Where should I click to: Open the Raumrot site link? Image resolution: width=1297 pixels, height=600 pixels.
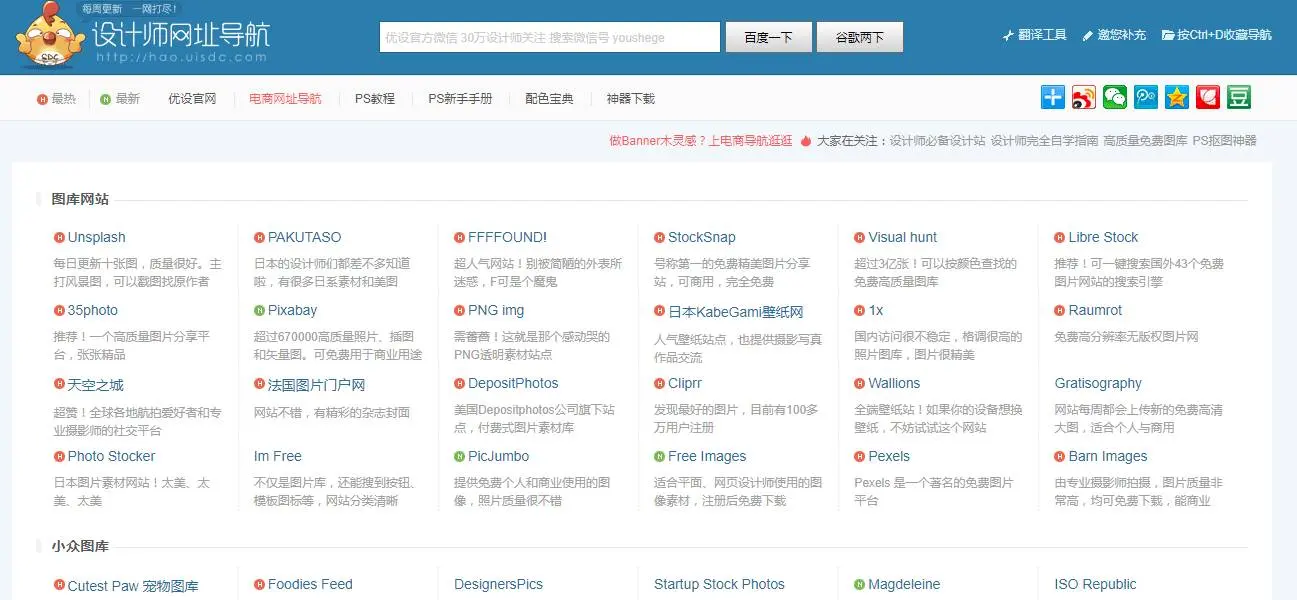click(x=1094, y=310)
